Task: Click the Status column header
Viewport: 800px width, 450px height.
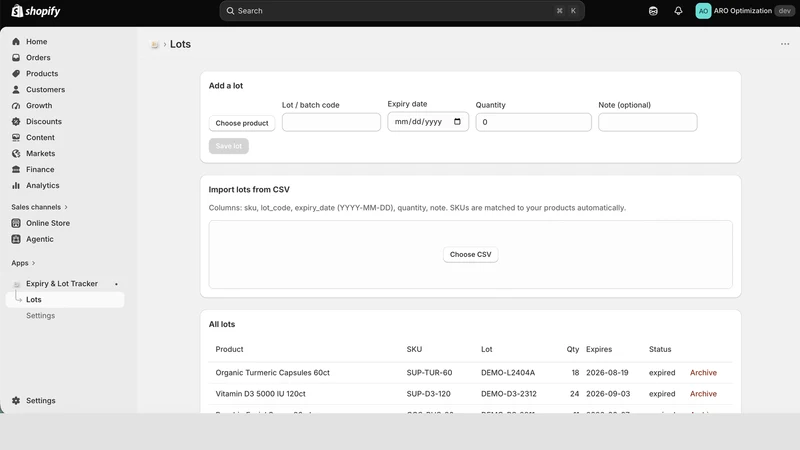Action: pyautogui.click(x=660, y=349)
